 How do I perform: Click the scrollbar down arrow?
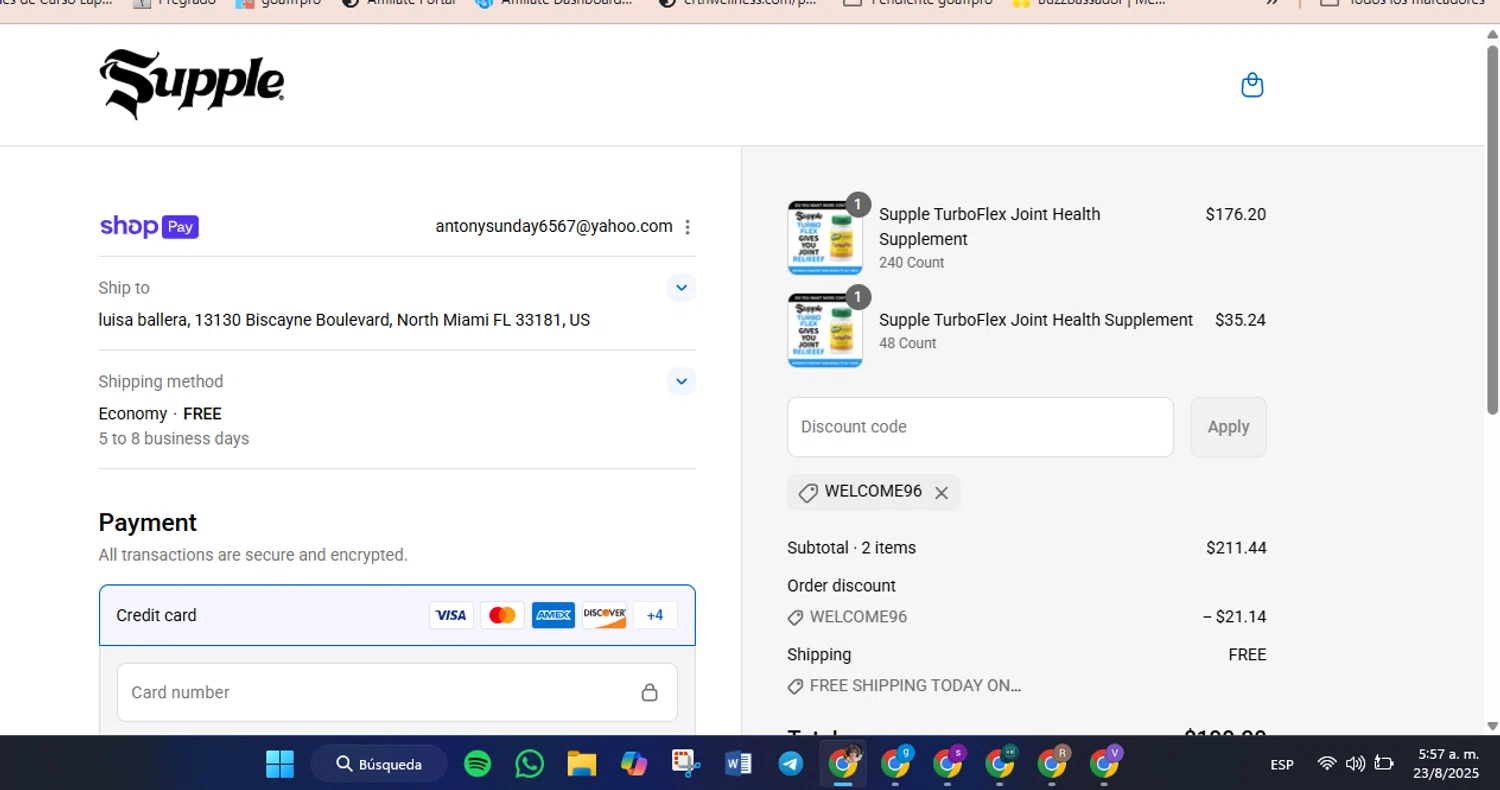click(x=1492, y=726)
